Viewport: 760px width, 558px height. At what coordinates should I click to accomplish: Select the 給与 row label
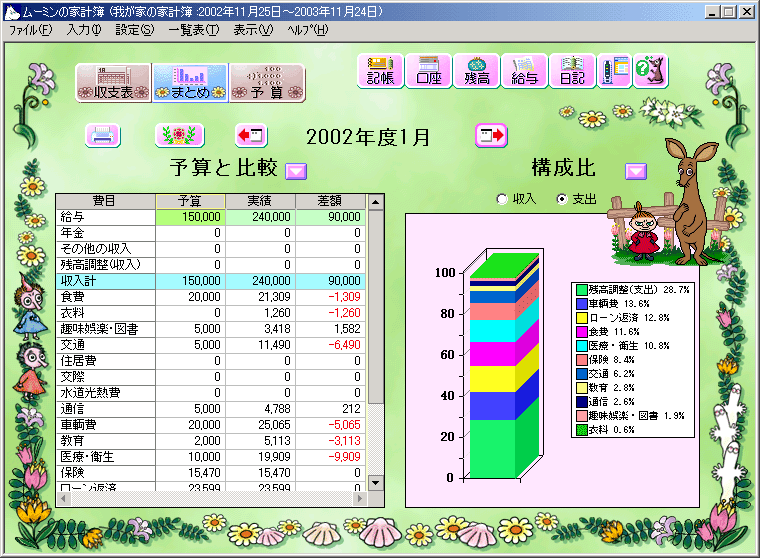click(x=105, y=217)
